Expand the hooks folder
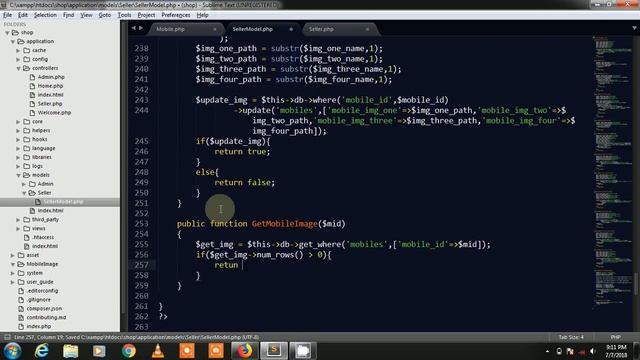 (18, 140)
